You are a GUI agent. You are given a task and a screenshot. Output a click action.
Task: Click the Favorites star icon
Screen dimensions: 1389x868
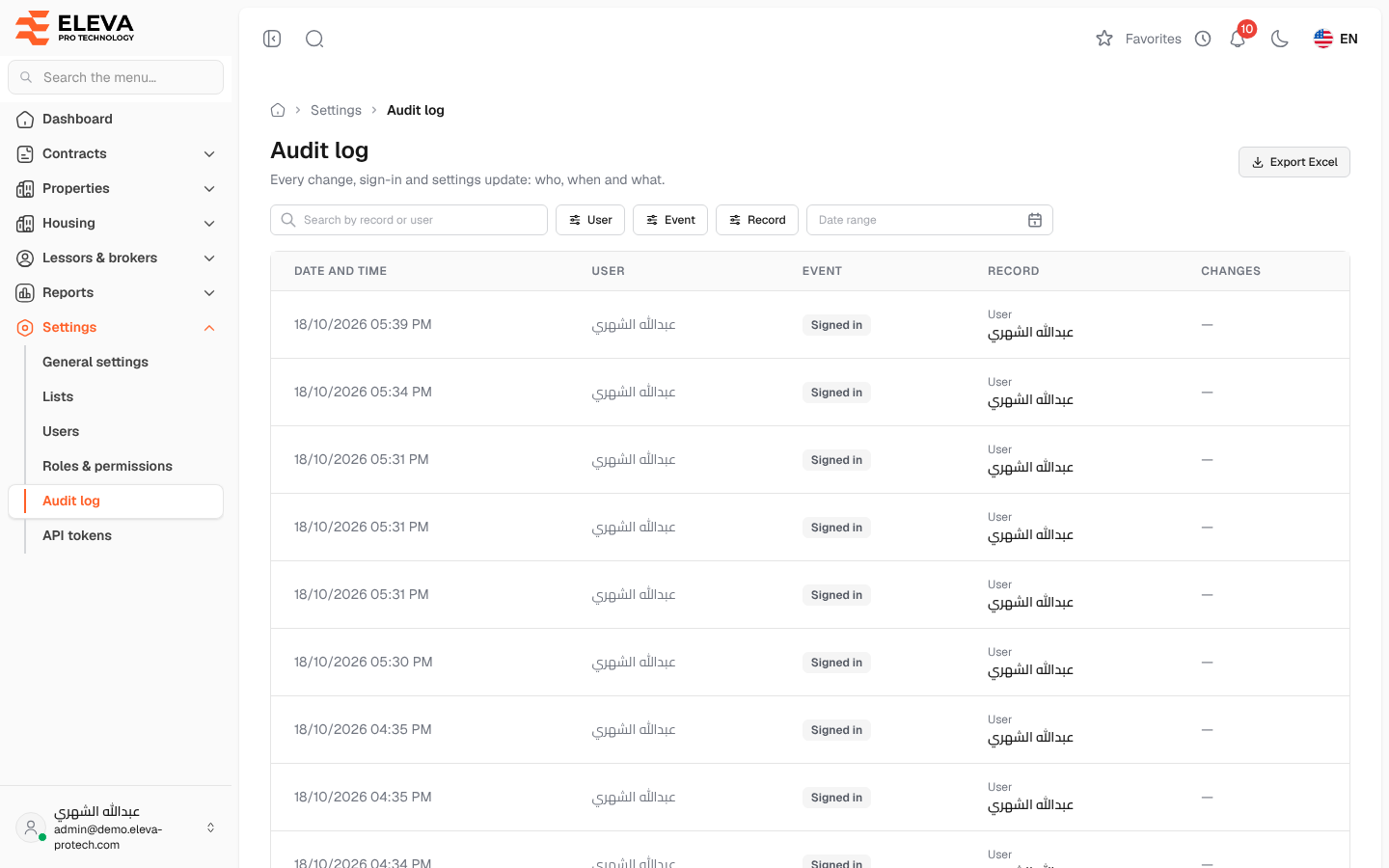pos(1104,39)
